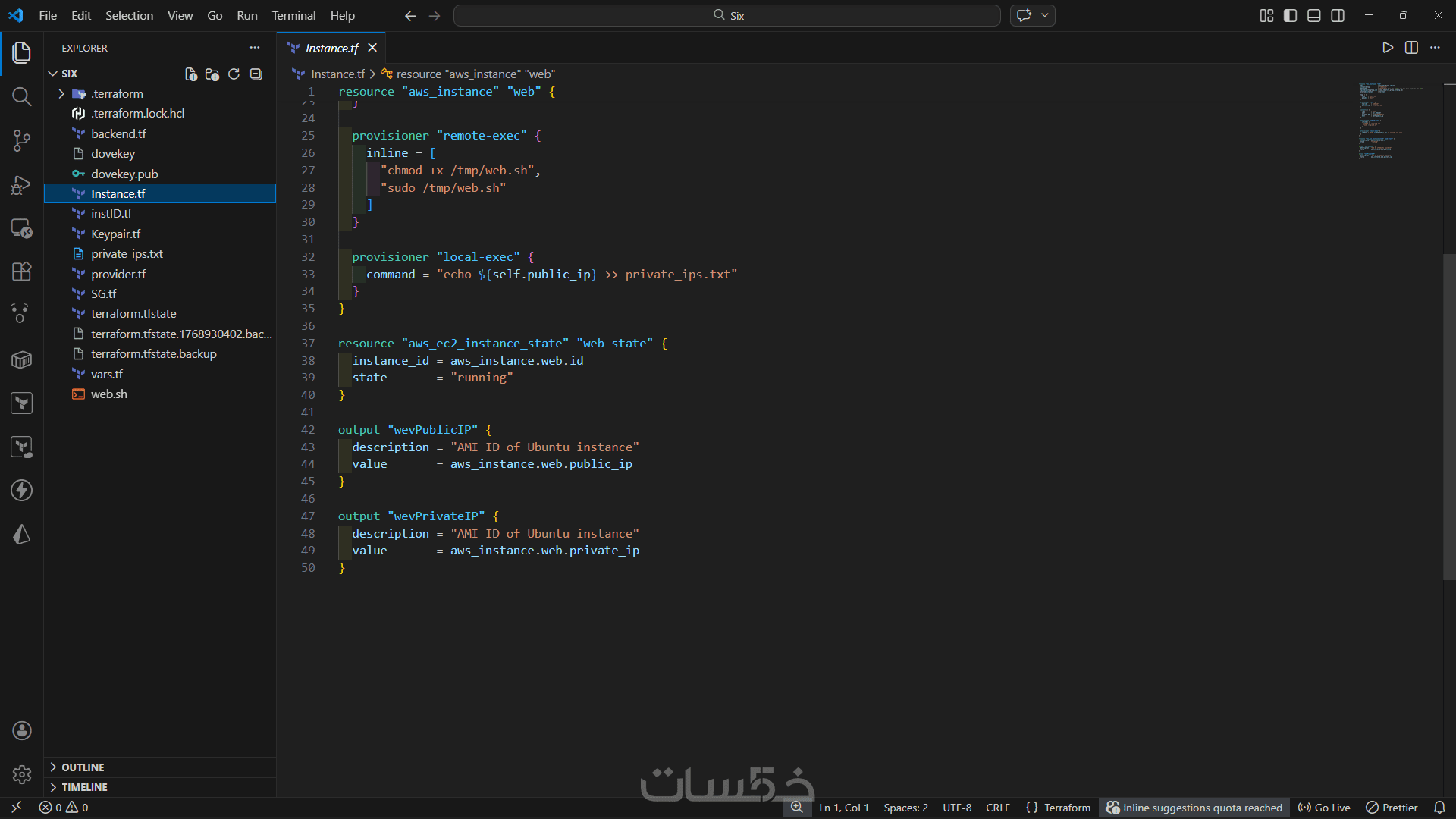The height and width of the screenshot is (819, 1456).
Task: Open the Manage settings gear icon
Action: coord(21,774)
